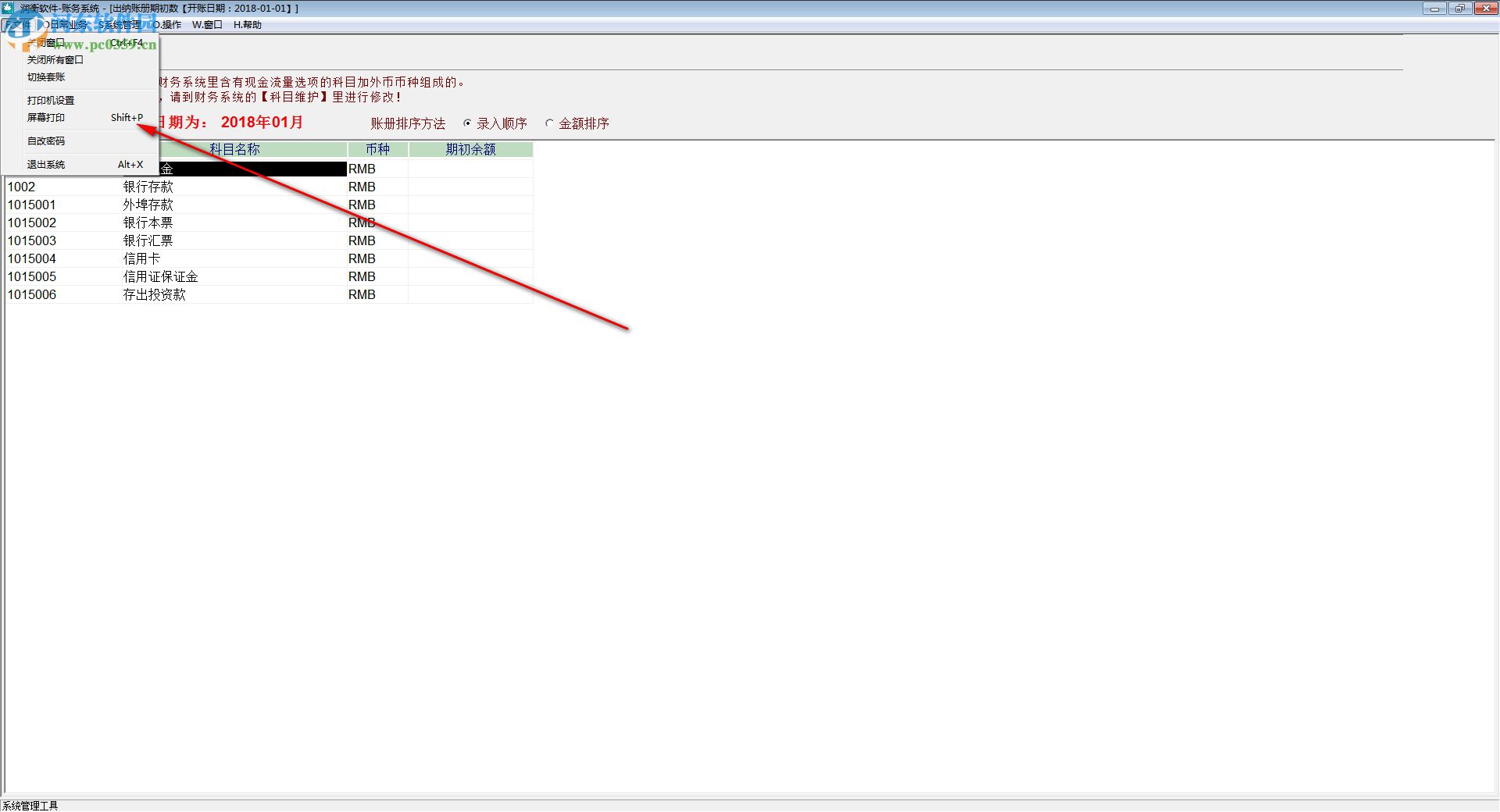Select 录入顺序 sorting radio button
The width and height of the screenshot is (1500, 812).
click(x=495, y=123)
